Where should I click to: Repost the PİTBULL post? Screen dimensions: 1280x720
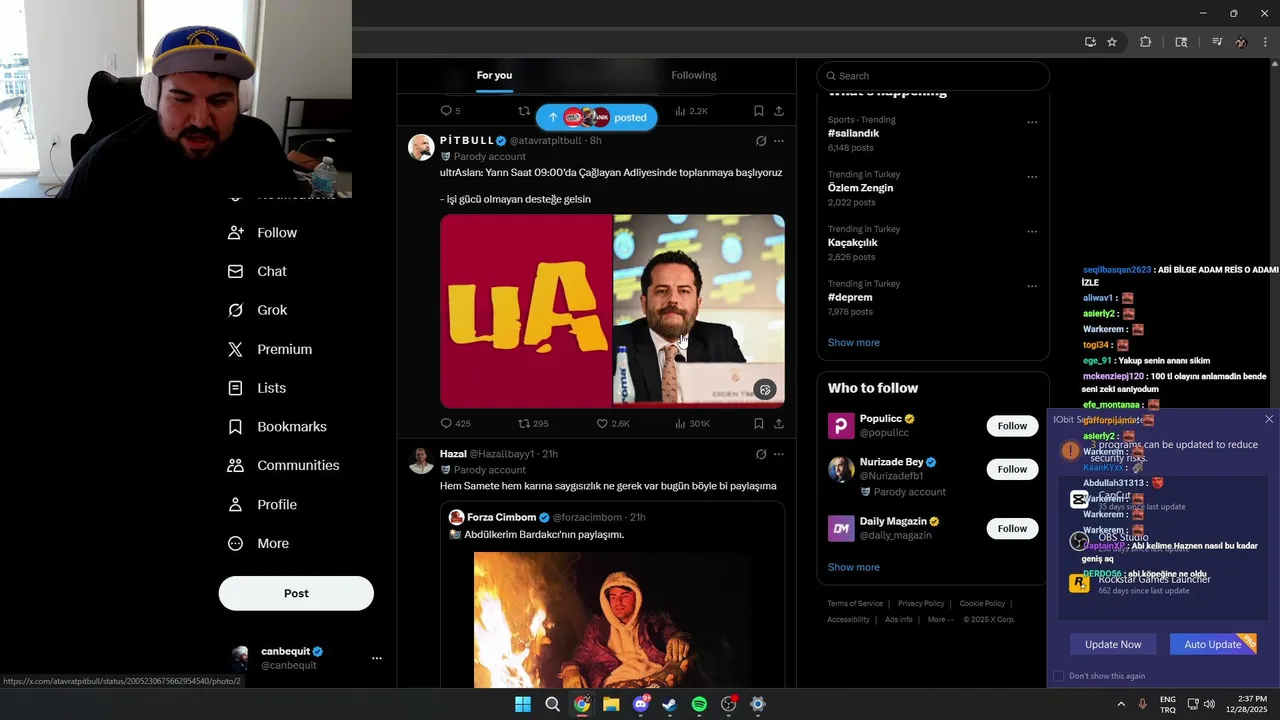pyautogui.click(x=533, y=424)
